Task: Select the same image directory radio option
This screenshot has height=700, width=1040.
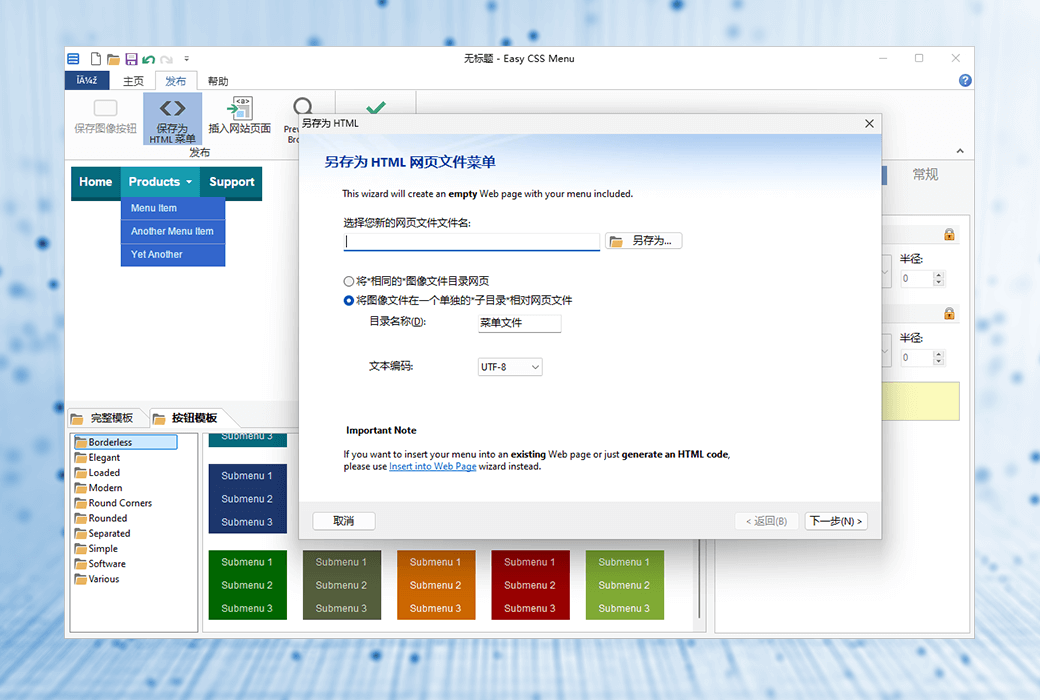Action: (x=349, y=281)
